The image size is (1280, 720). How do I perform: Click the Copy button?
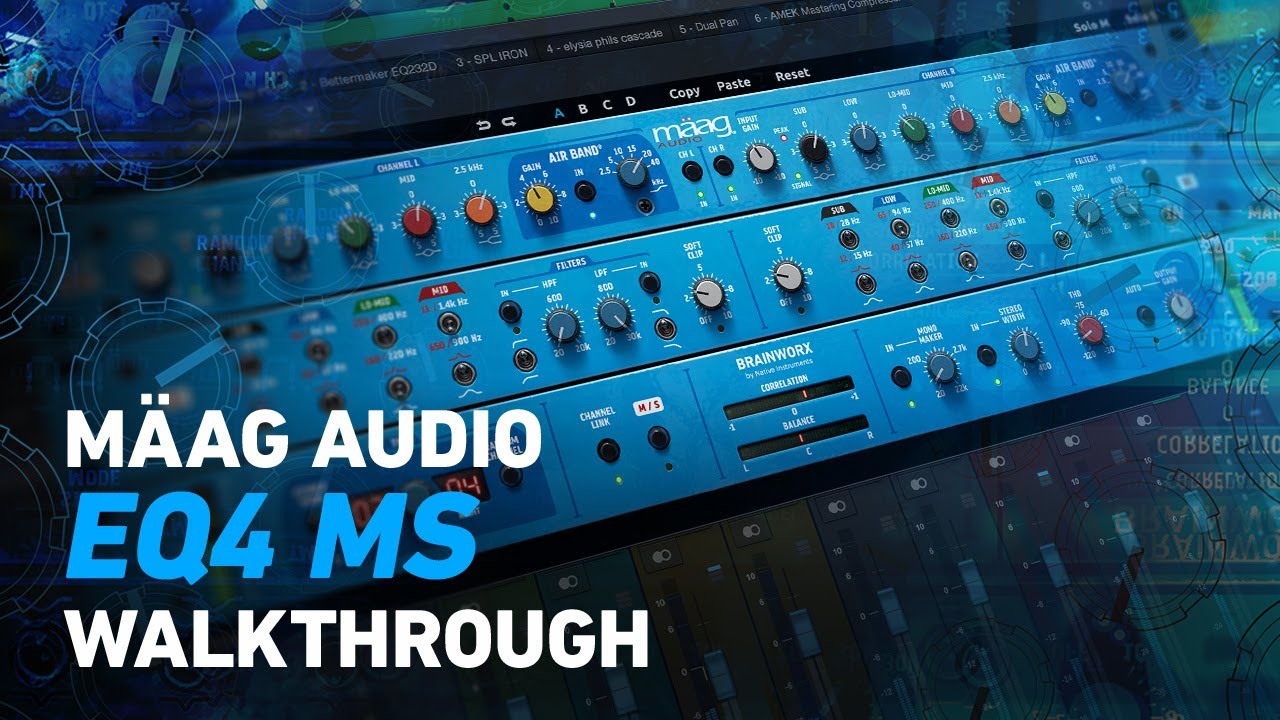(x=684, y=92)
